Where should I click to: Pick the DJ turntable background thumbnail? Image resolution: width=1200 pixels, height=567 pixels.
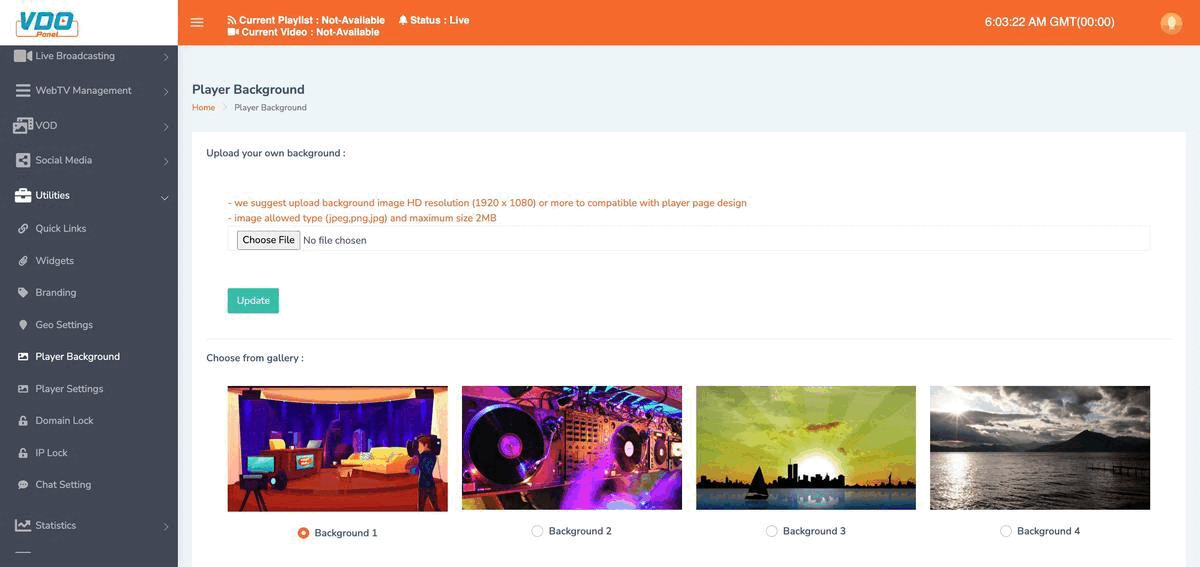572,448
